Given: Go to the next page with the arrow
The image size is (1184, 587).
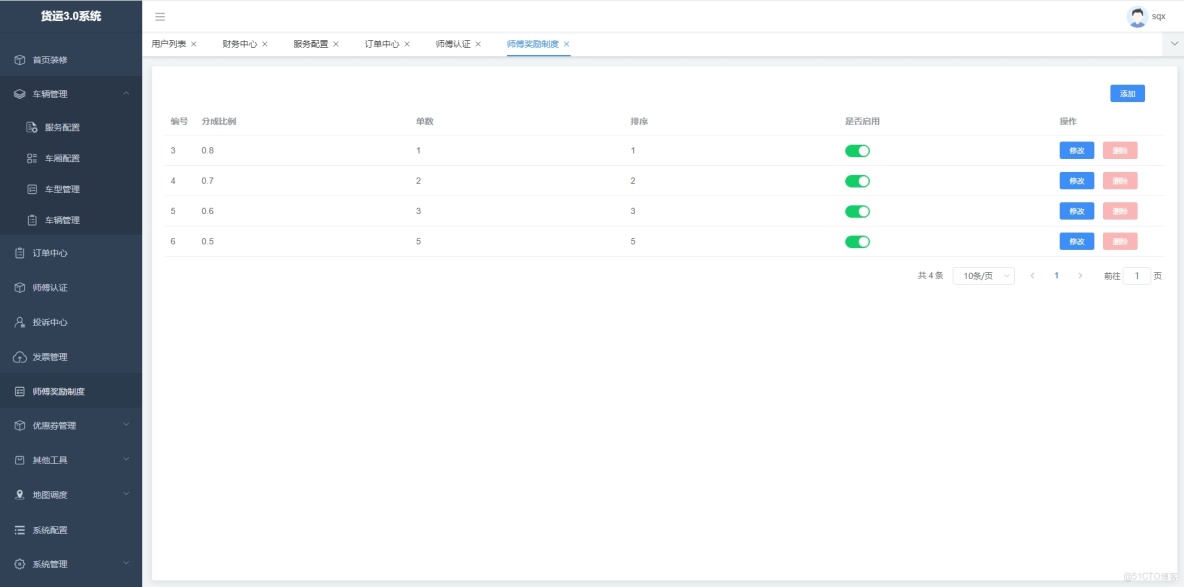Looking at the screenshot, I should [1080, 275].
